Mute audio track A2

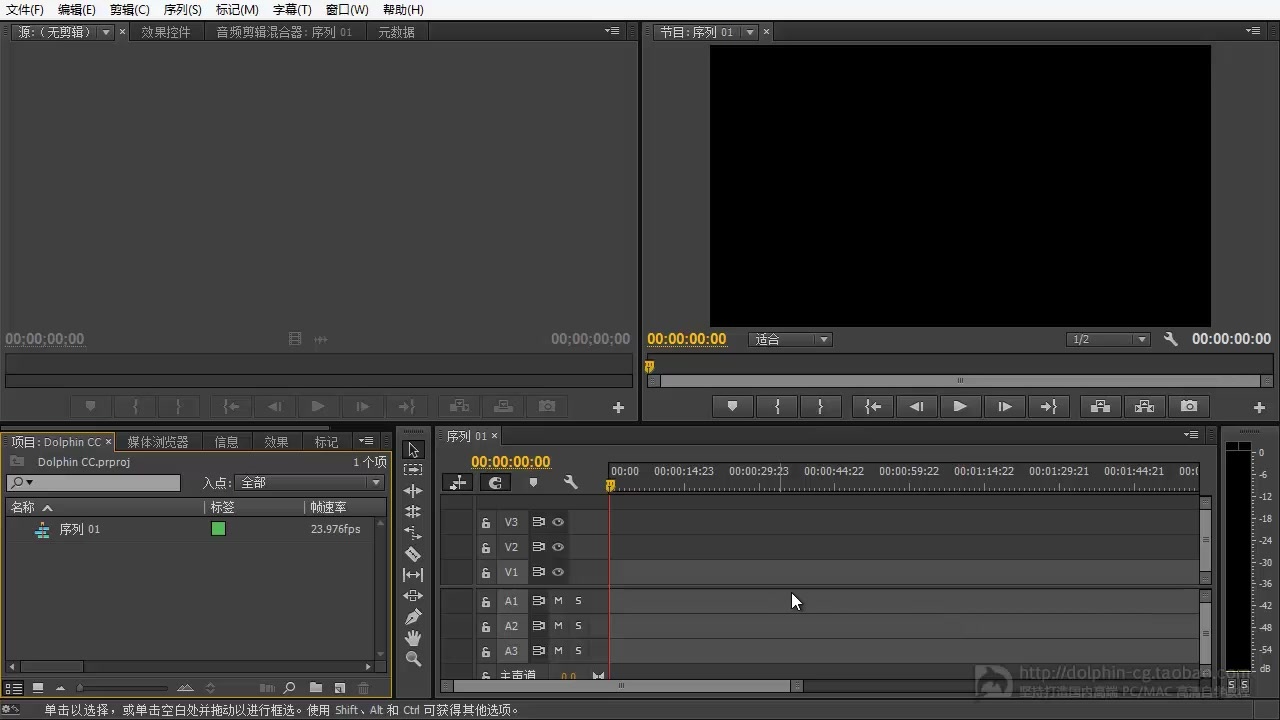(x=558, y=626)
